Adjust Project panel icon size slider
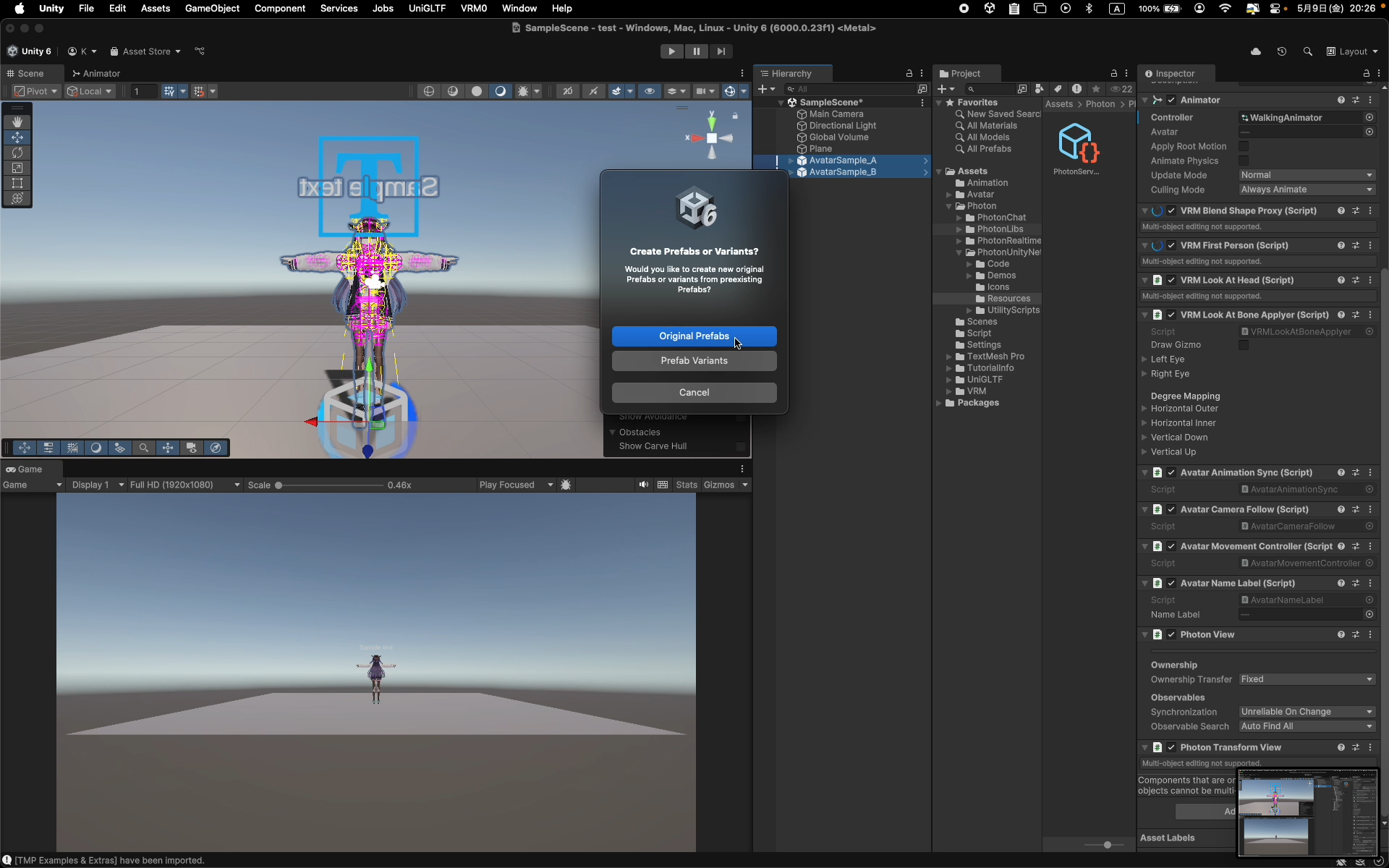This screenshot has height=868, width=1389. (1107, 845)
